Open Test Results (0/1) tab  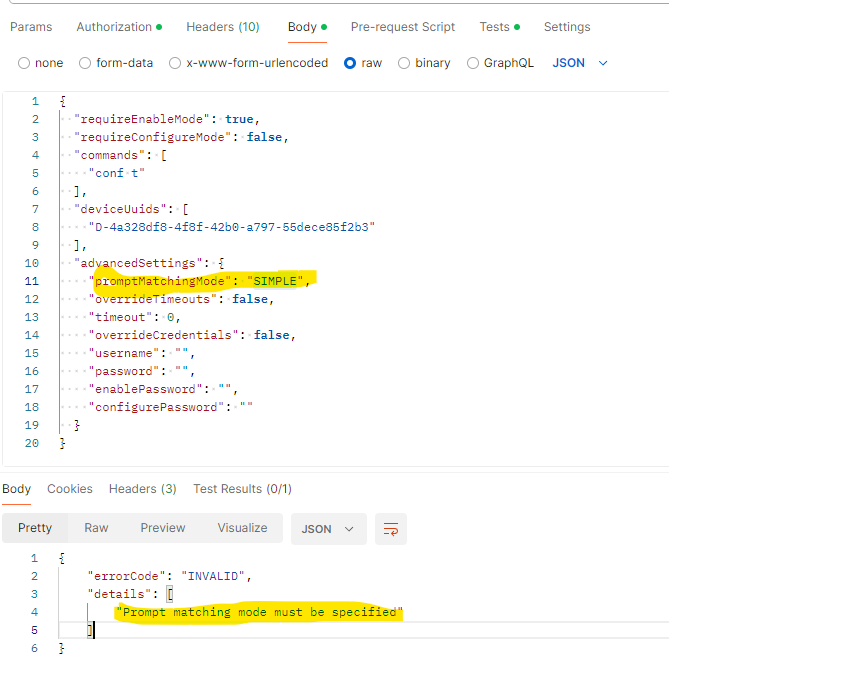point(242,489)
